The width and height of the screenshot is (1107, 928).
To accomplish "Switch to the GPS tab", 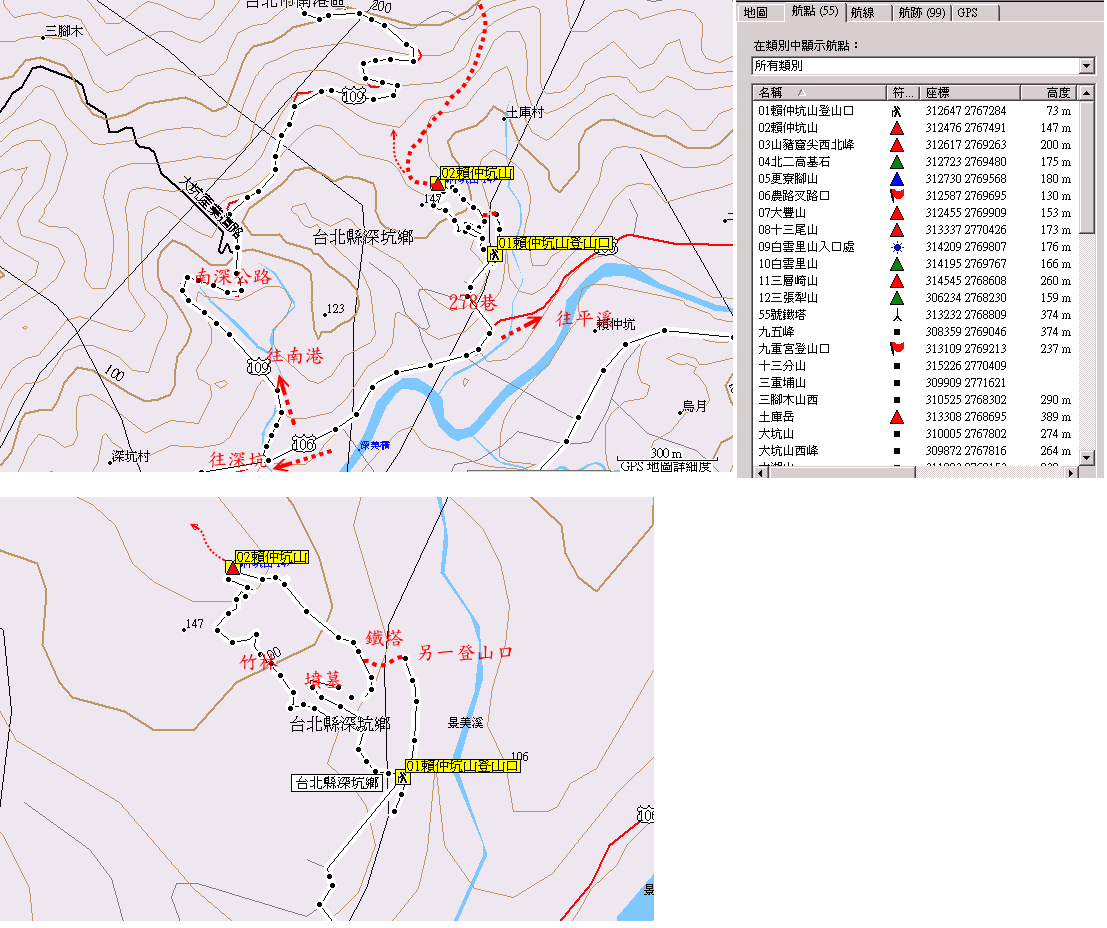I will click(967, 12).
